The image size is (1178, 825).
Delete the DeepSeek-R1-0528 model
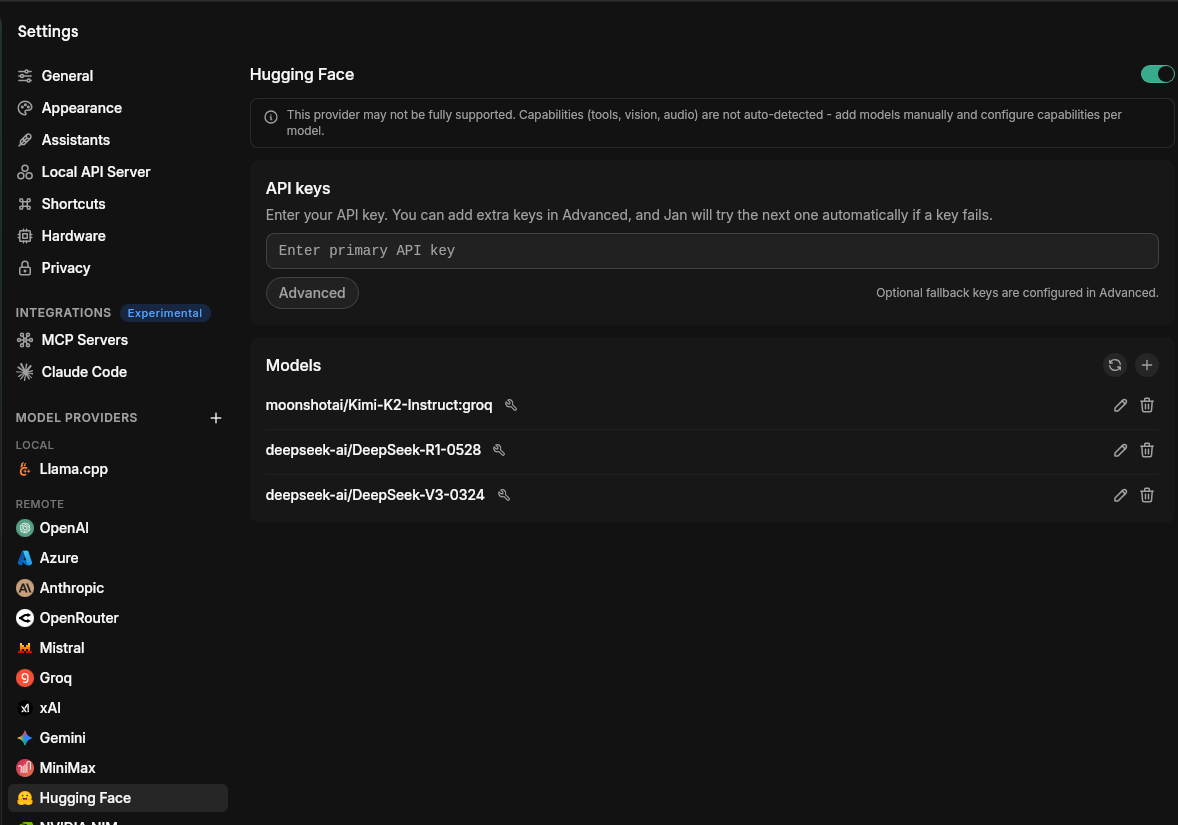[x=1146, y=450]
